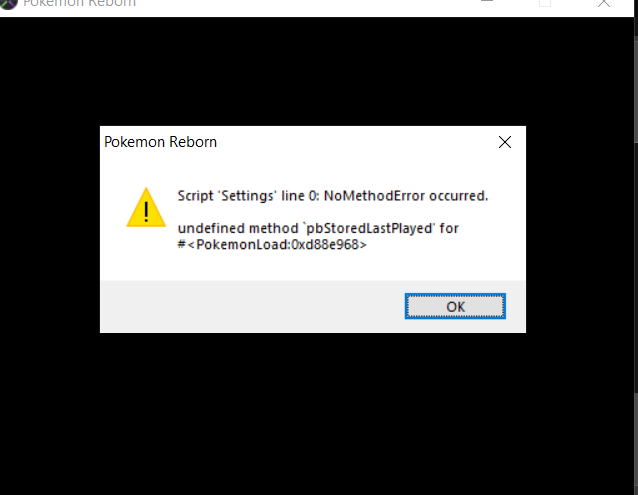Image resolution: width=638 pixels, height=495 pixels.
Task: Click the #<PokemonLoad:0xd88e968> object text
Action: [x=272, y=244]
